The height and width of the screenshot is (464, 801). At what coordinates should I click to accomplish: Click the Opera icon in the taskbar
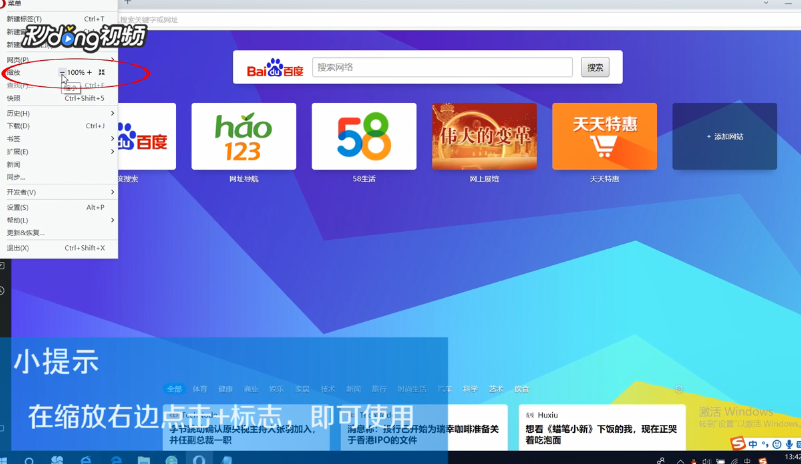point(199,460)
